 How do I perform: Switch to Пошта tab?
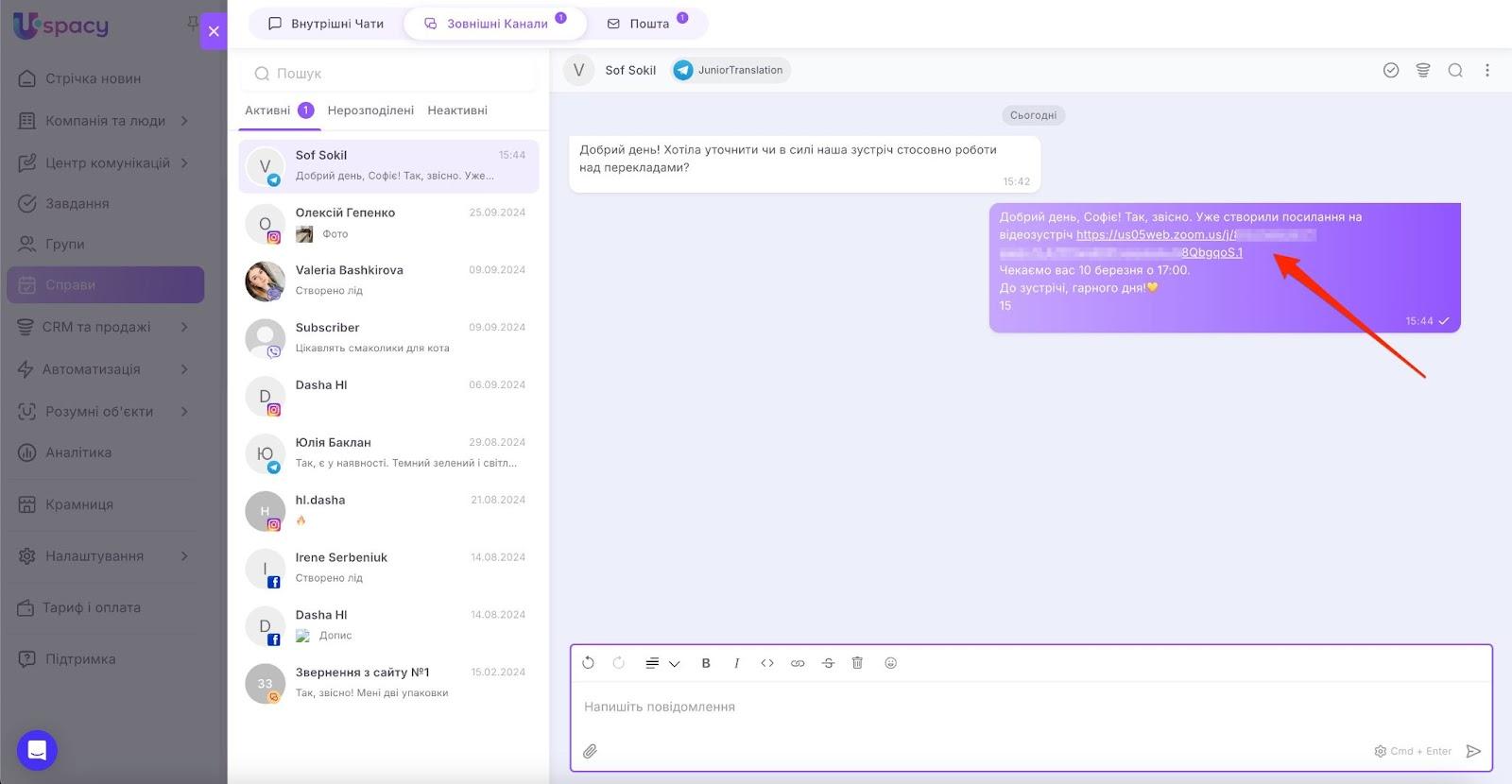647,24
